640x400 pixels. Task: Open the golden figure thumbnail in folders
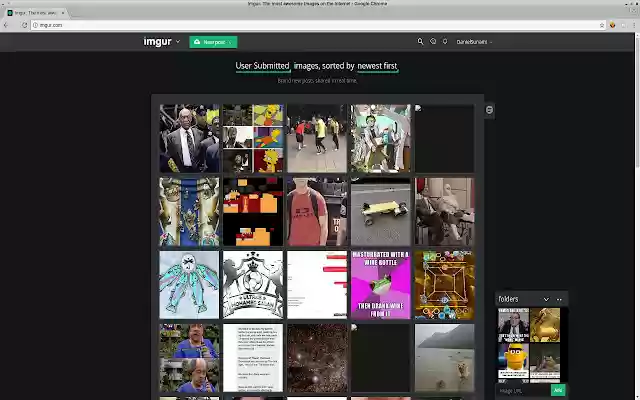[545, 325]
